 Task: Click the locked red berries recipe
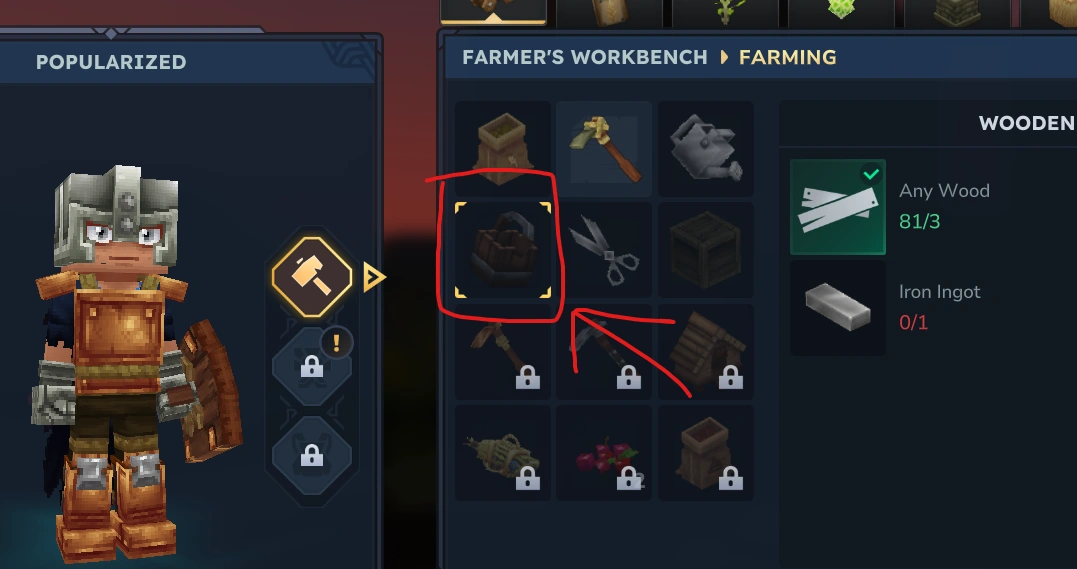[x=604, y=453]
